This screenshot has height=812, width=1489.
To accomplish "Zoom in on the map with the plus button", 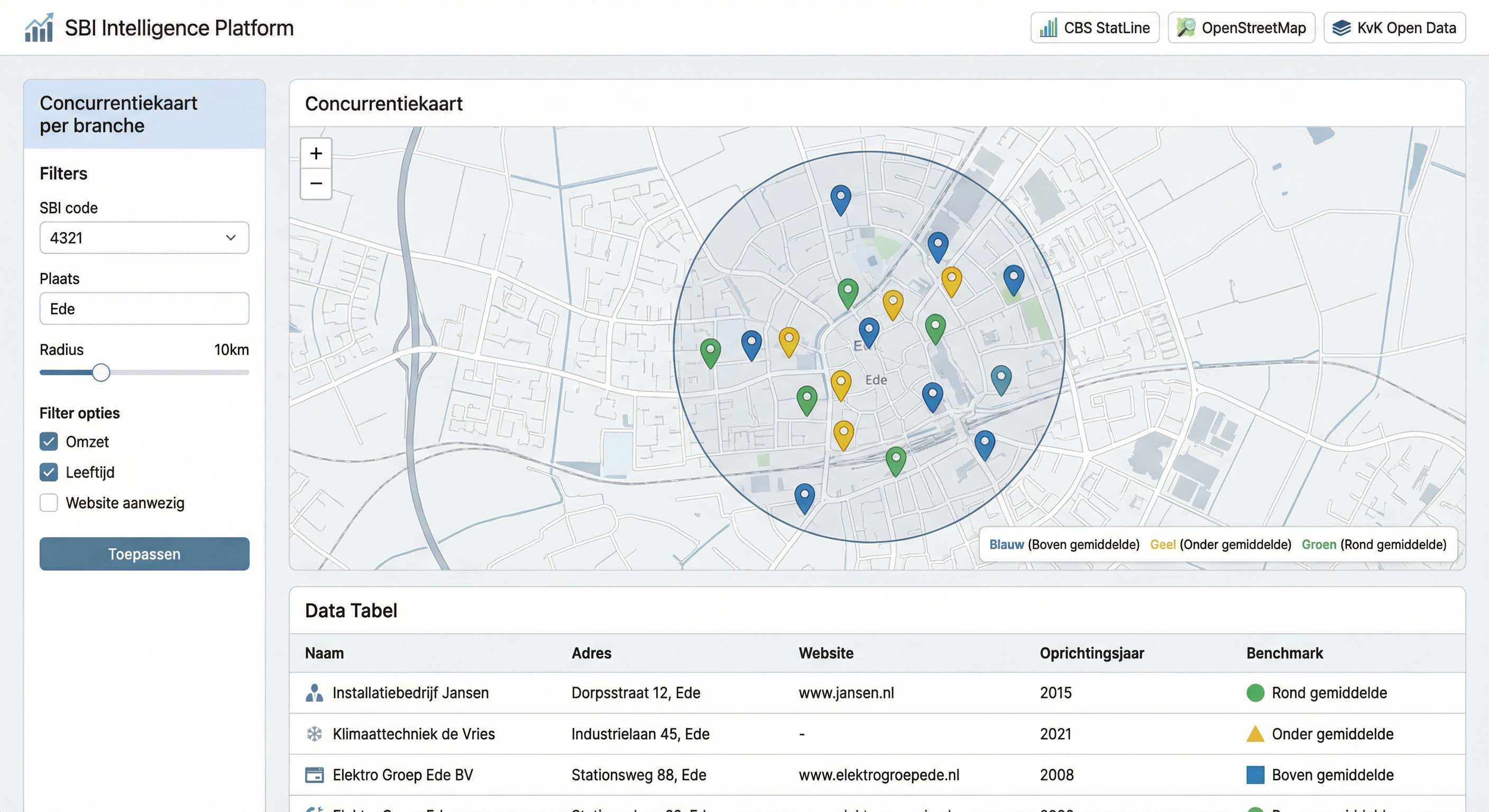I will click(x=316, y=153).
